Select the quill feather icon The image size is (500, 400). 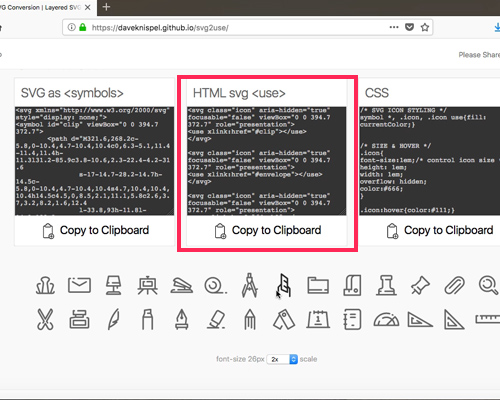[113, 319]
